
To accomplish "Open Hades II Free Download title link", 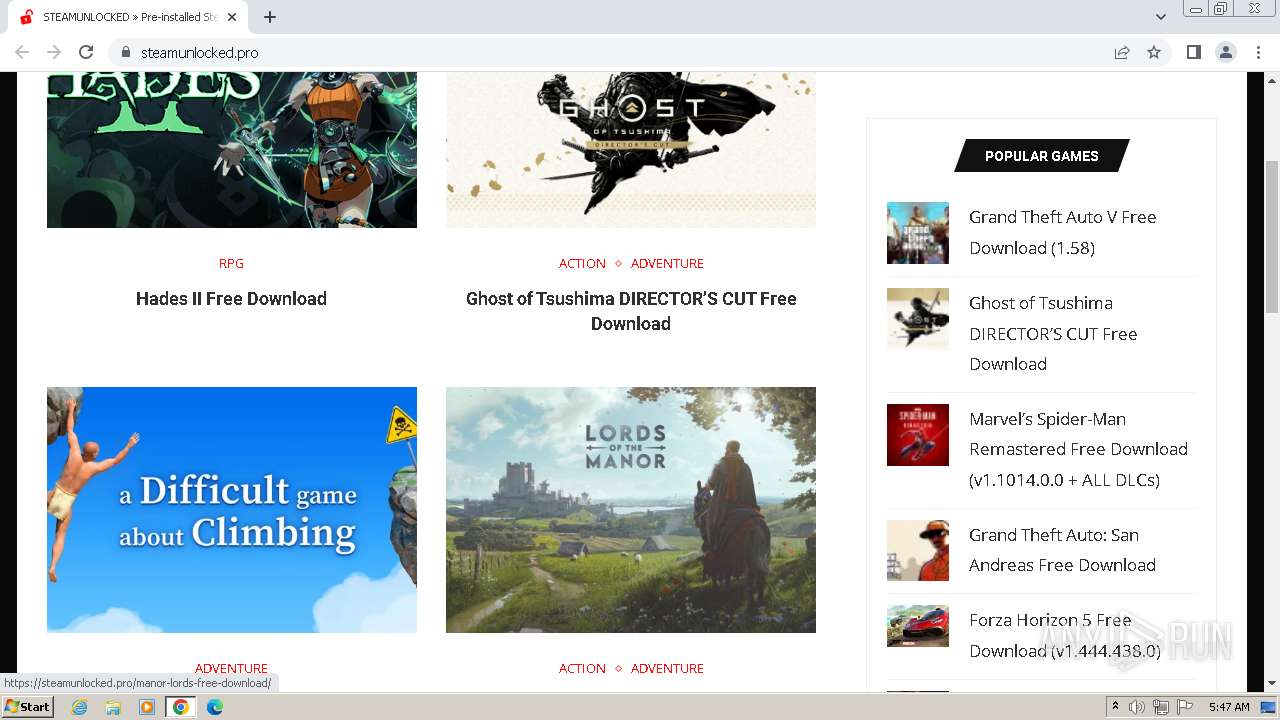I will [231, 298].
